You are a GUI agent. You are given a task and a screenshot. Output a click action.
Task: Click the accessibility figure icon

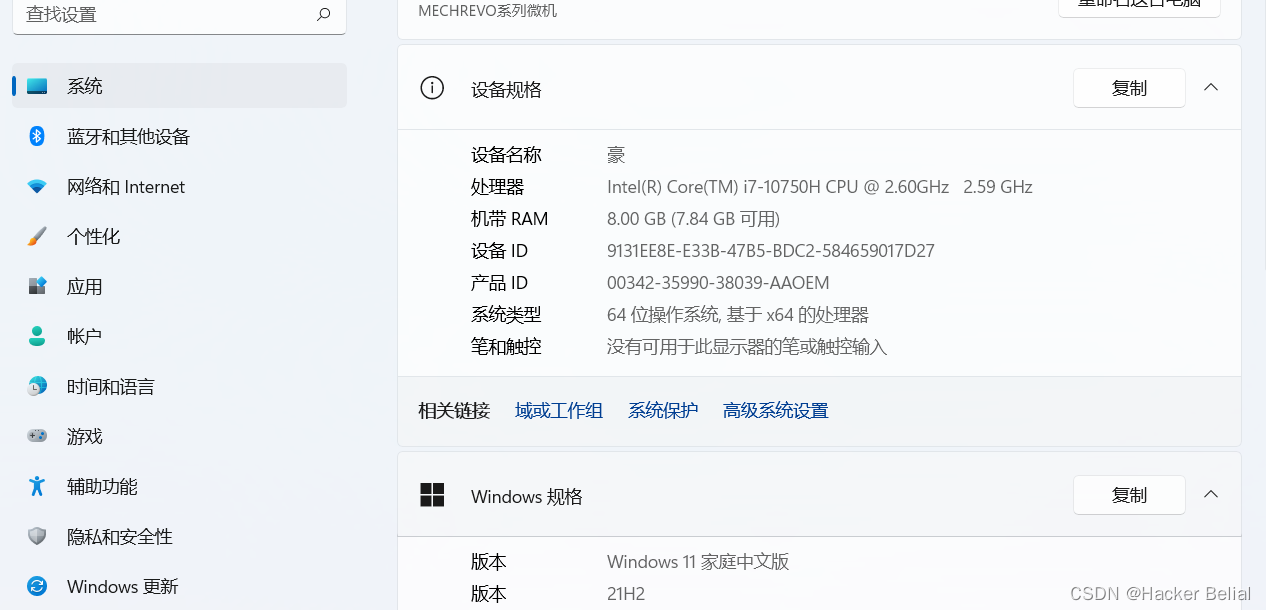pyautogui.click(x=37, y=486)
